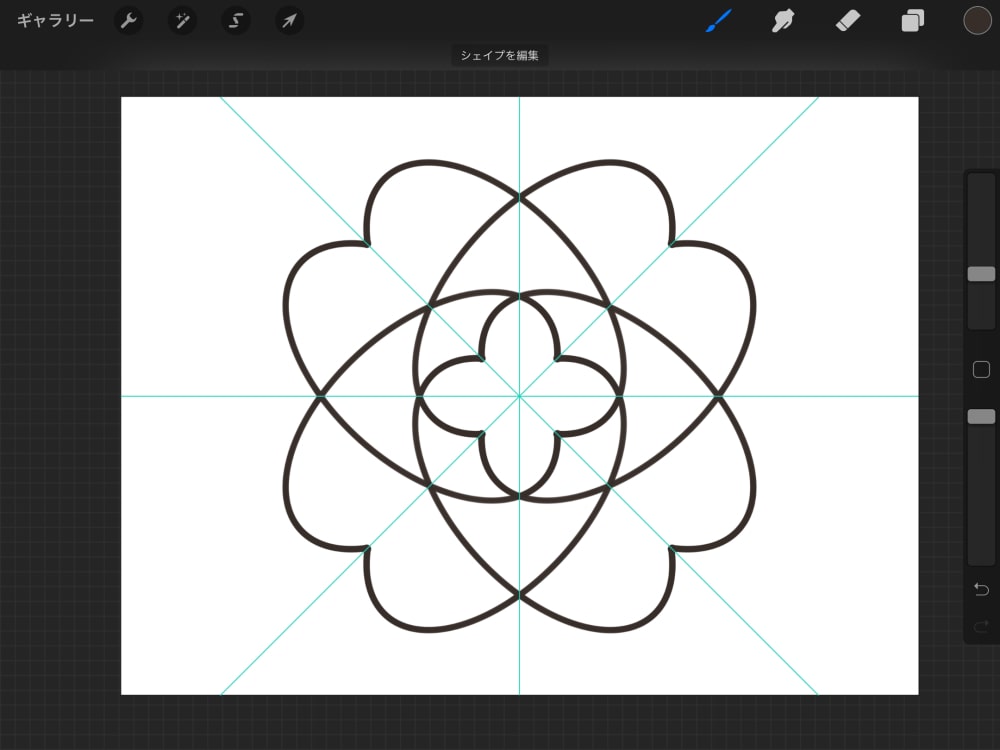Return to the Gallery
This screenshot has height=750, width=1000.
tap(53, 19)
